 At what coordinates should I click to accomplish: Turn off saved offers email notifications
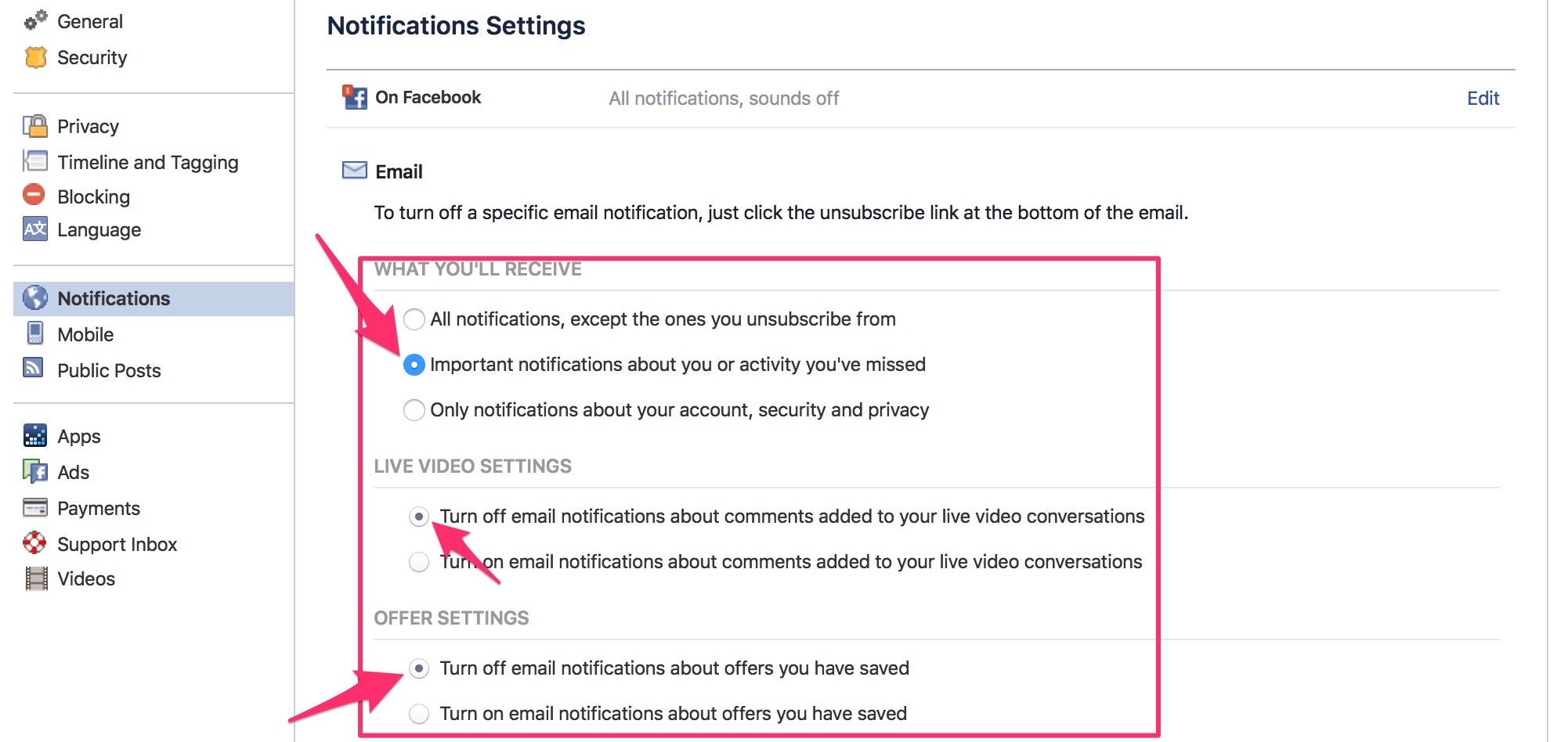(419, 668)
